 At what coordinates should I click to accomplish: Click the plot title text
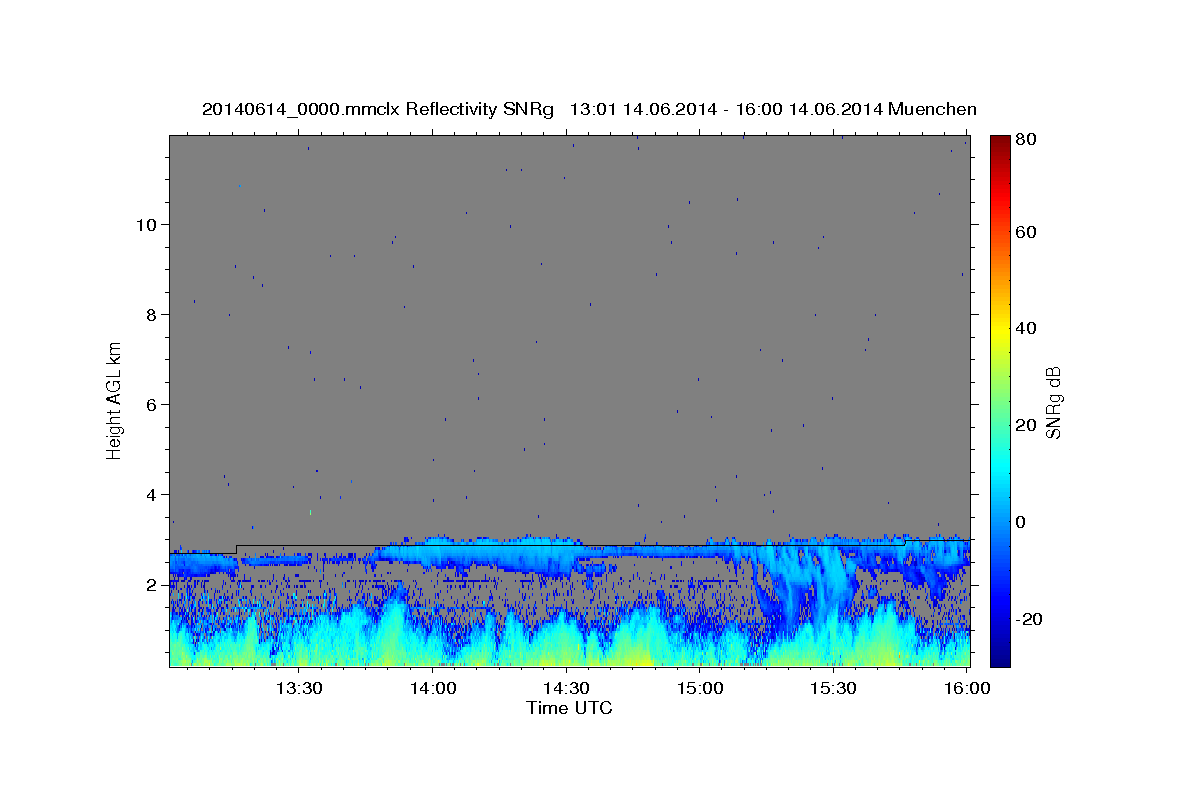pyautogui.click(x=589, y=110)
